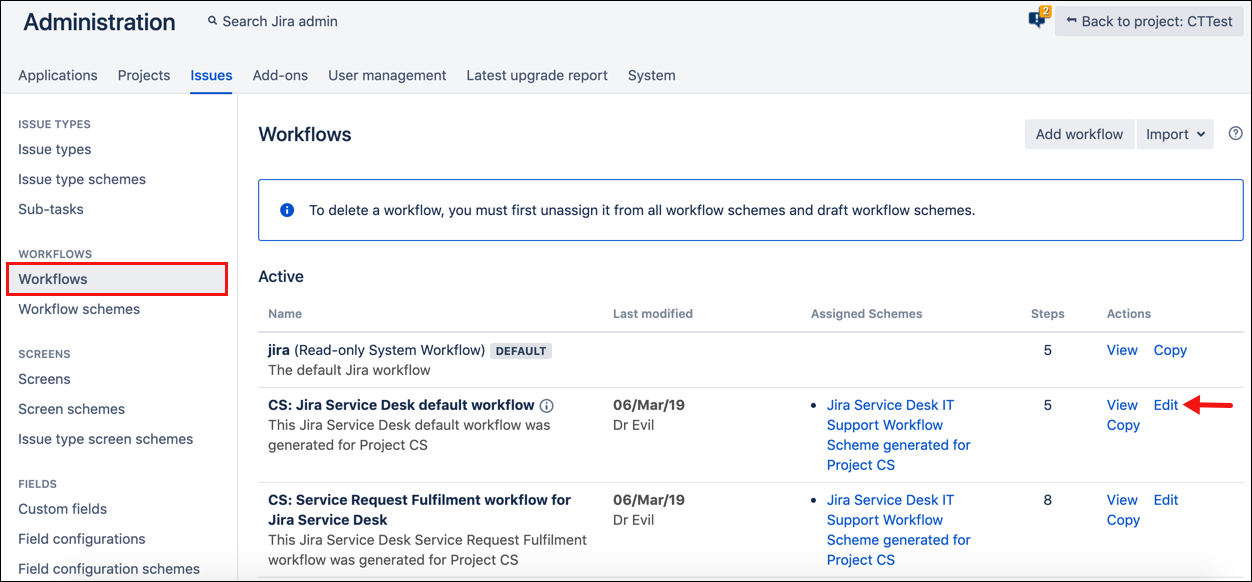
Task: Copy the Service Request Fulfilment workflow
Action: pos(1123,520)
